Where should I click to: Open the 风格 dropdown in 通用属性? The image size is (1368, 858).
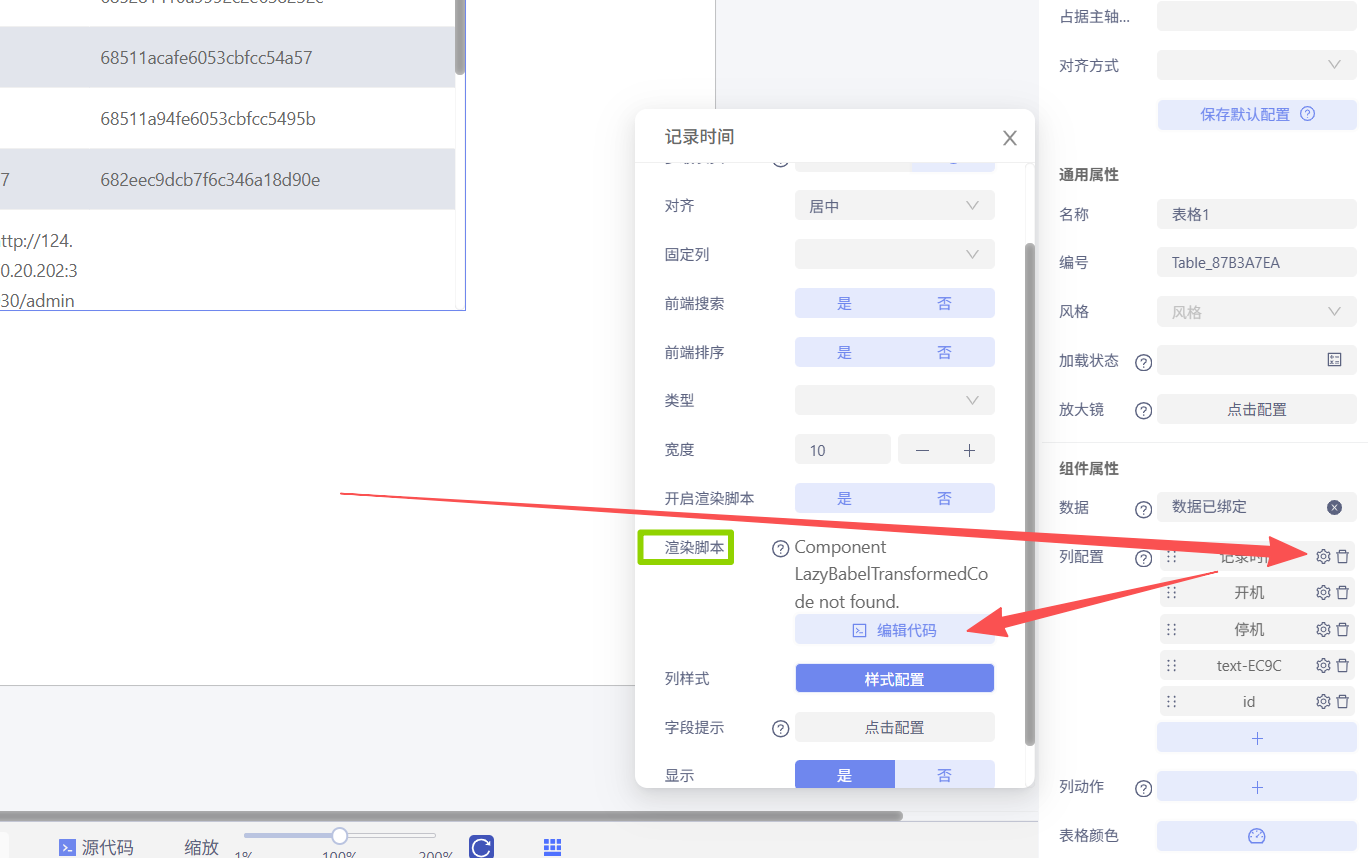click(x=1256, y=312)
